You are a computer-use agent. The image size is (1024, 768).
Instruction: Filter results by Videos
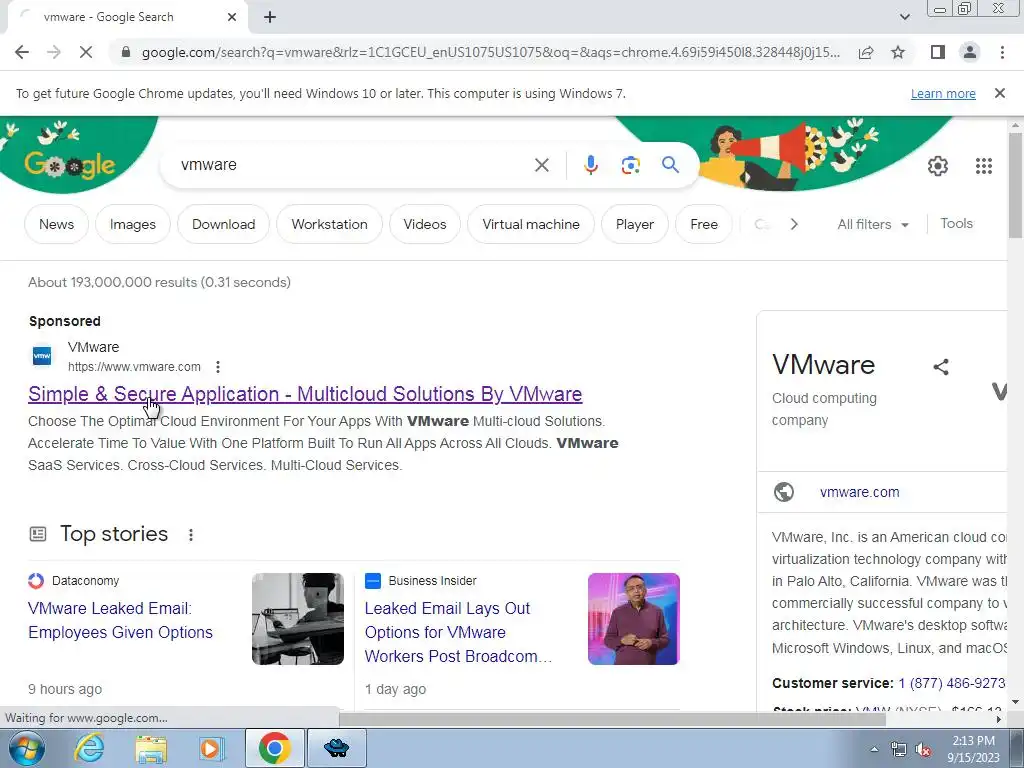(x=424, y=225)
